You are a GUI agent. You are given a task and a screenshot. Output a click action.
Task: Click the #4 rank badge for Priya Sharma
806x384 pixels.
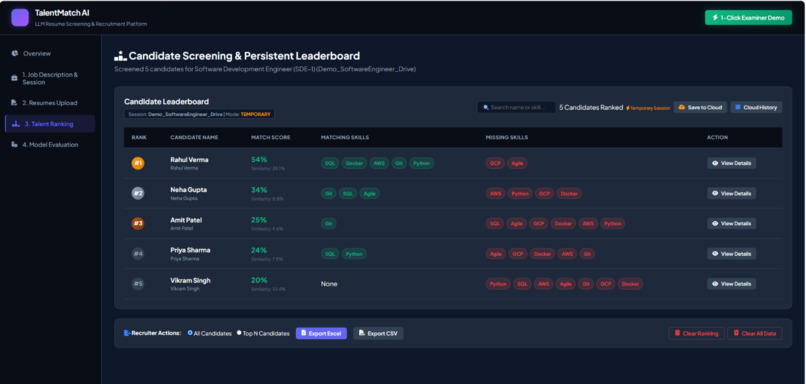pos(138,253)
